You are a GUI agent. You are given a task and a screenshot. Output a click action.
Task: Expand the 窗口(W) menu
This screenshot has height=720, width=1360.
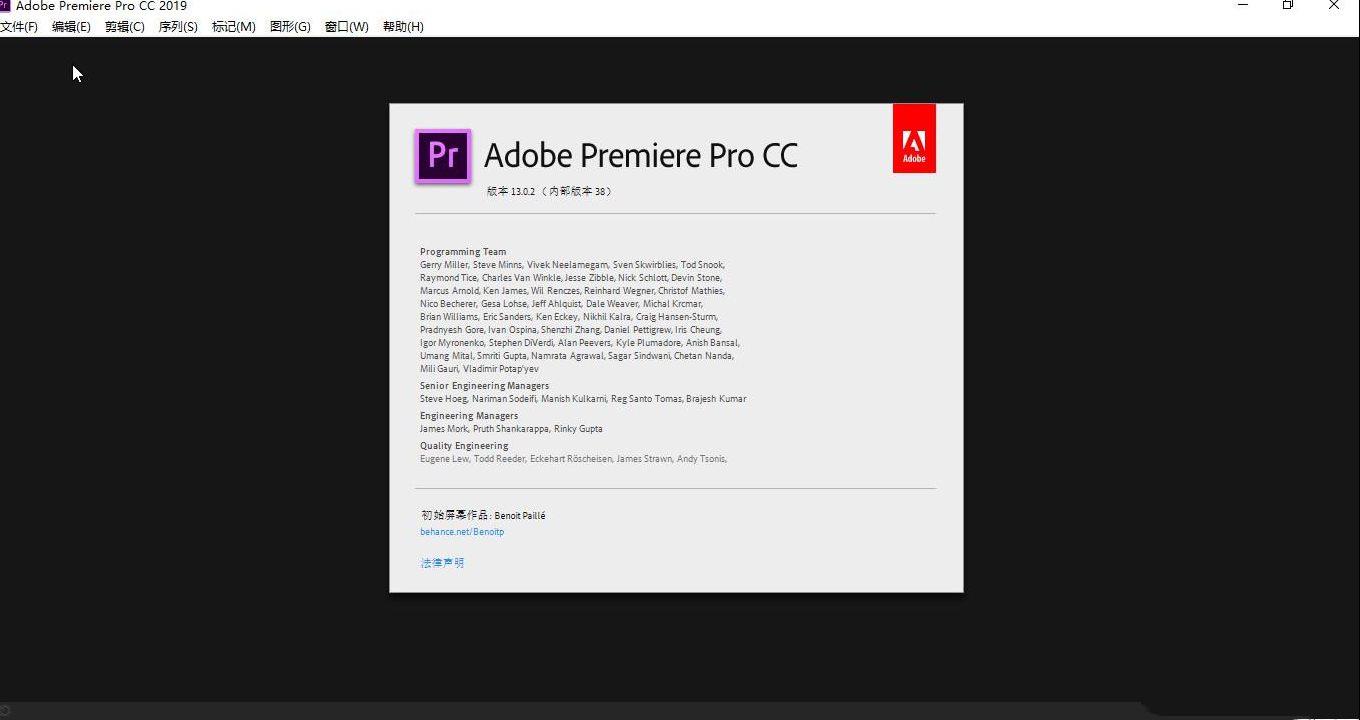point(346,27)
